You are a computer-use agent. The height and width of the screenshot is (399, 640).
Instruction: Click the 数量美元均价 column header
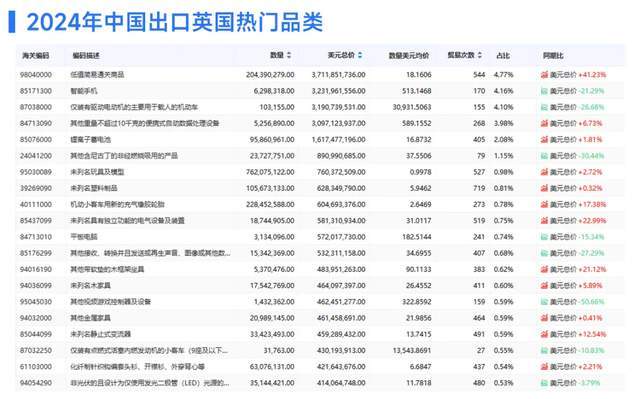pyautogui.click(x=409, y=55)
